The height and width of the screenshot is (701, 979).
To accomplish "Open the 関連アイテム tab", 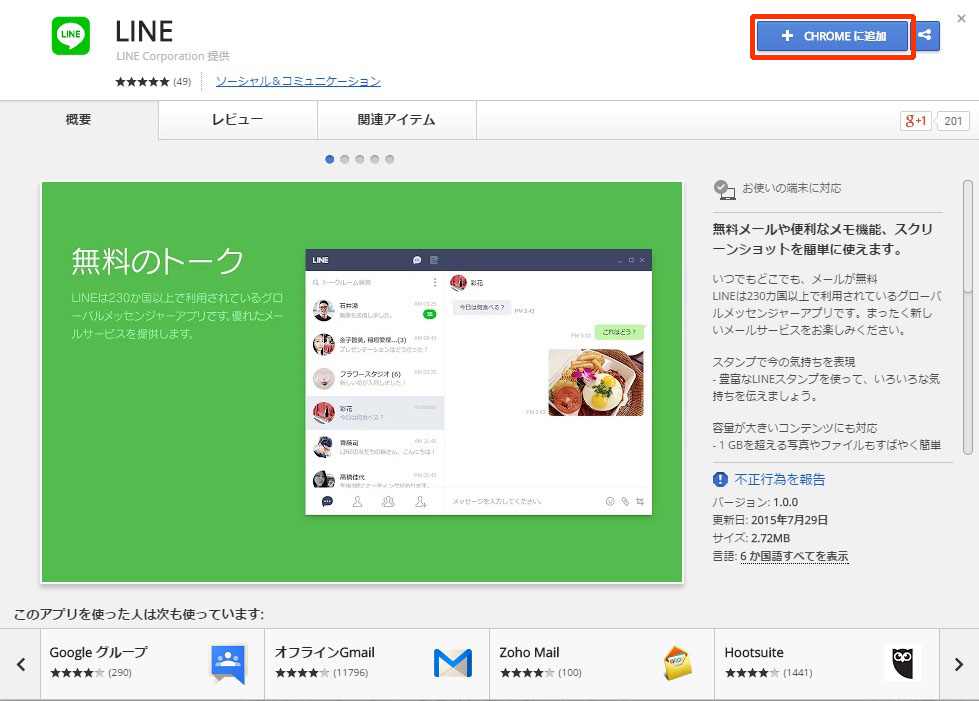I will coord(396,119).
